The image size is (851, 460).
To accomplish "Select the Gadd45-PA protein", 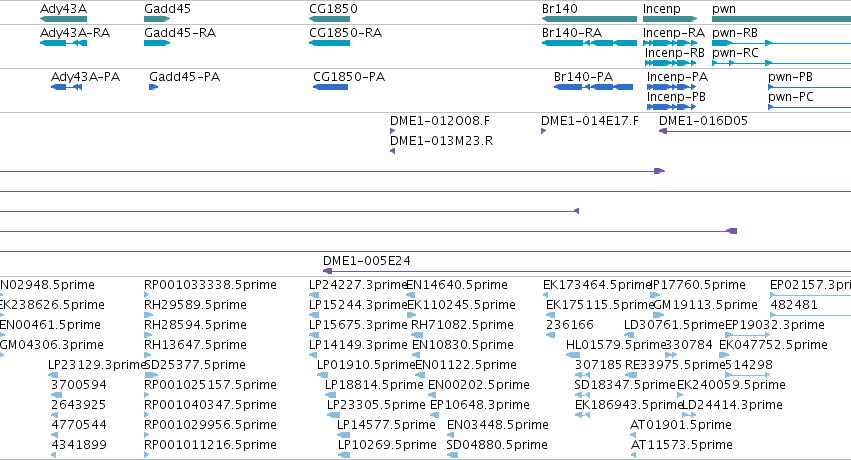I will pos(185,77).
